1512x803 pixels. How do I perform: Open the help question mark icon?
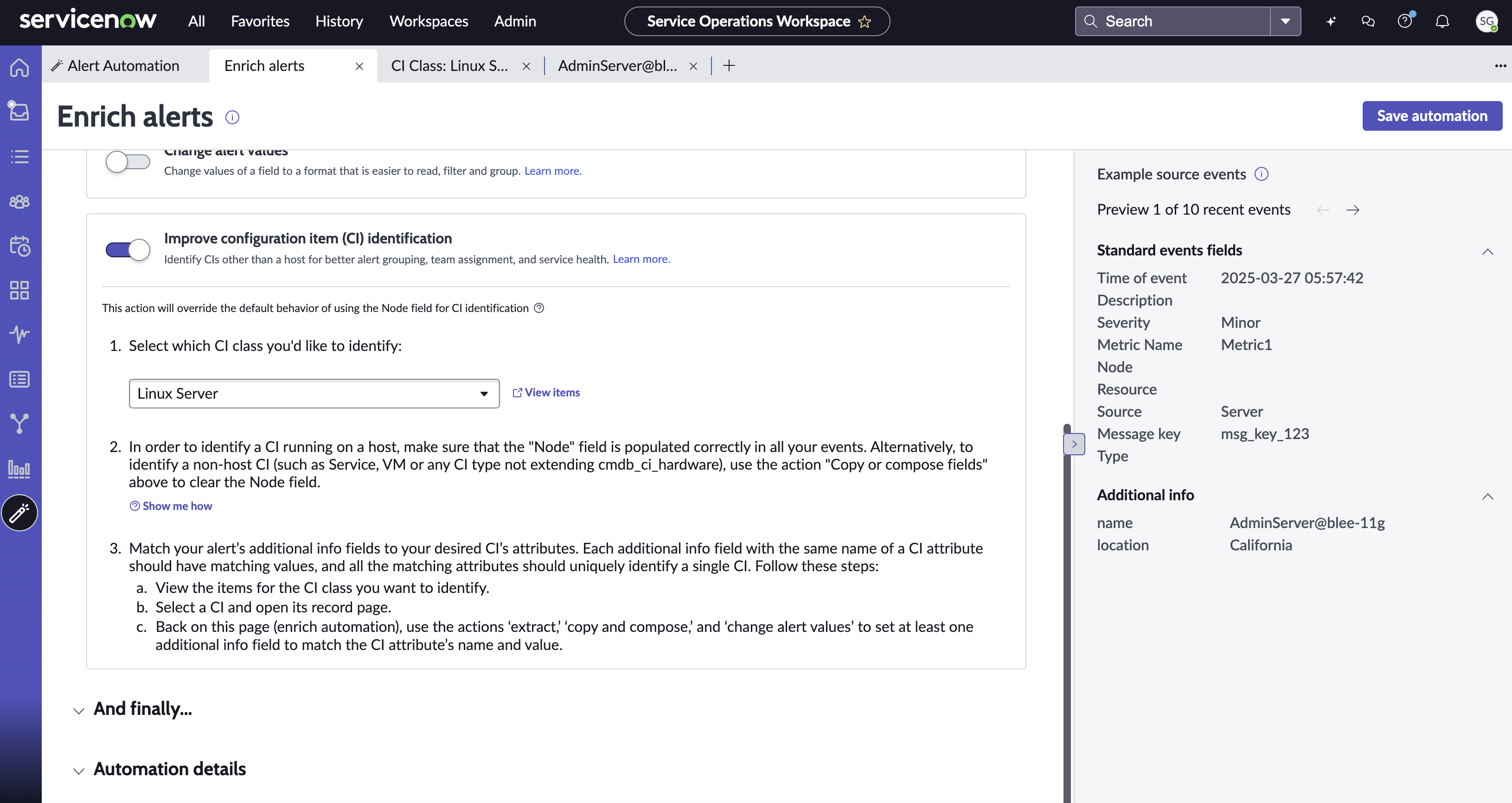(1404, 22)
